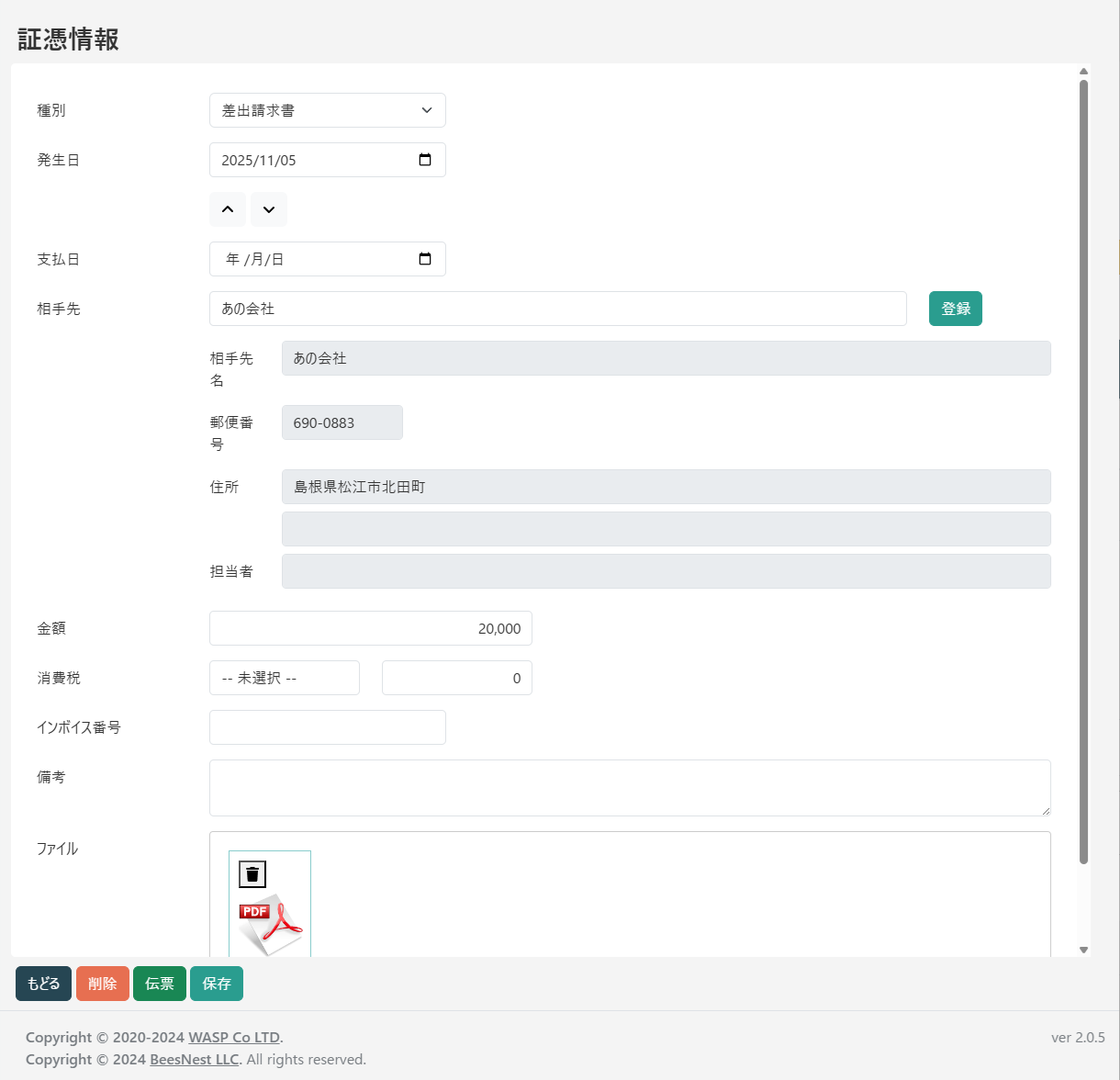This screenshot has width=1120, height=1080.
Task: Open the WASP Co LTD link
Action: point(234,1037)
